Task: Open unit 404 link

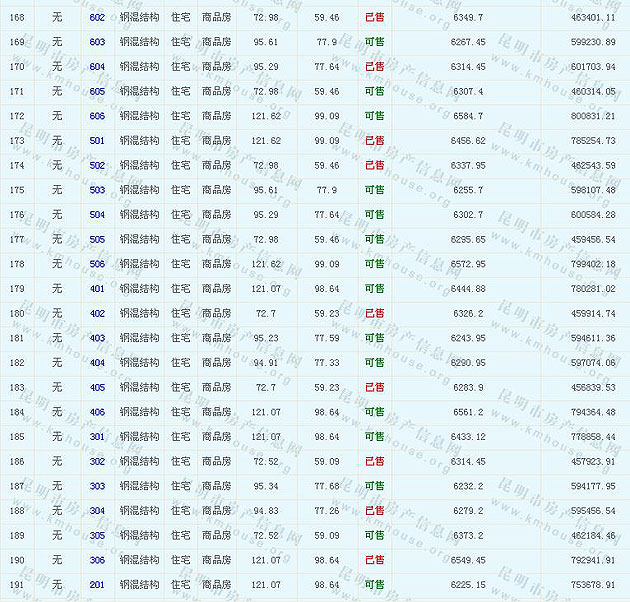Action: (x=97, y=363)
